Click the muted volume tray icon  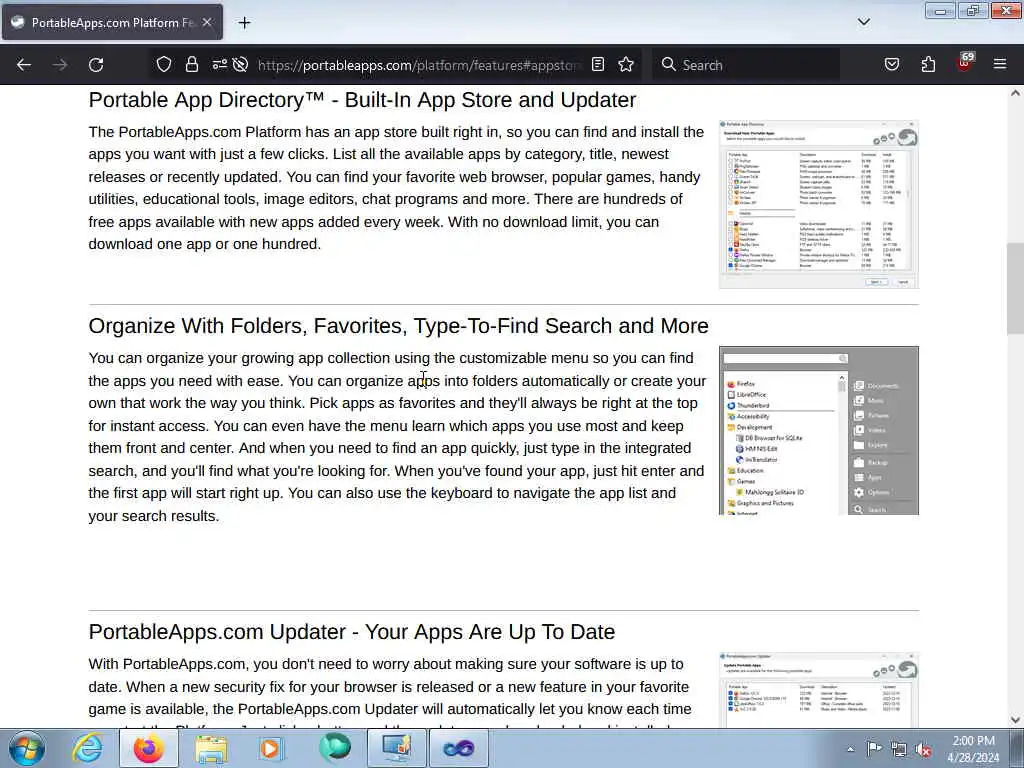click(x=923, y=750)
